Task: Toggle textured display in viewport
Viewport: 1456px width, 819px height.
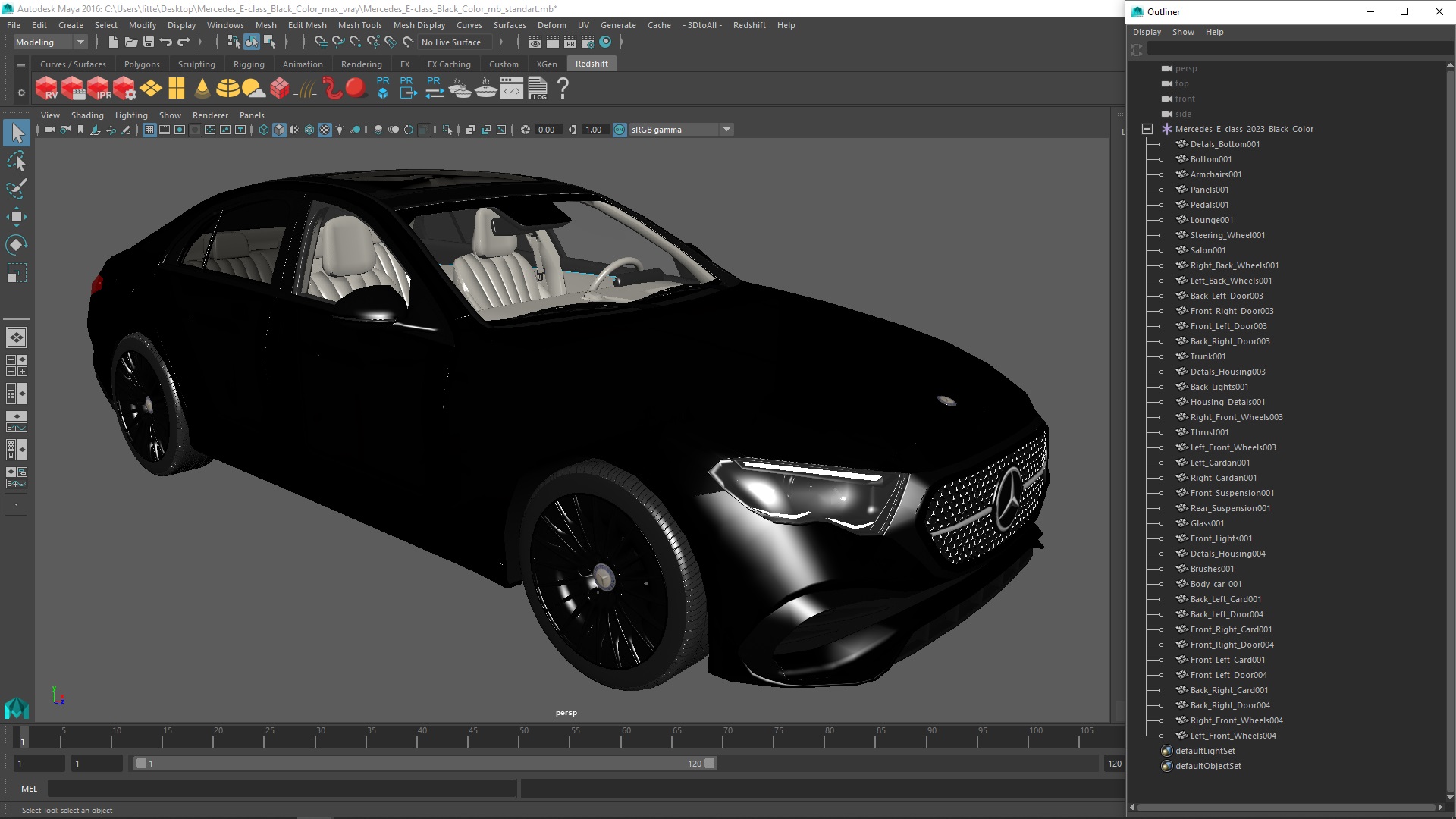Action: [325, 130]
